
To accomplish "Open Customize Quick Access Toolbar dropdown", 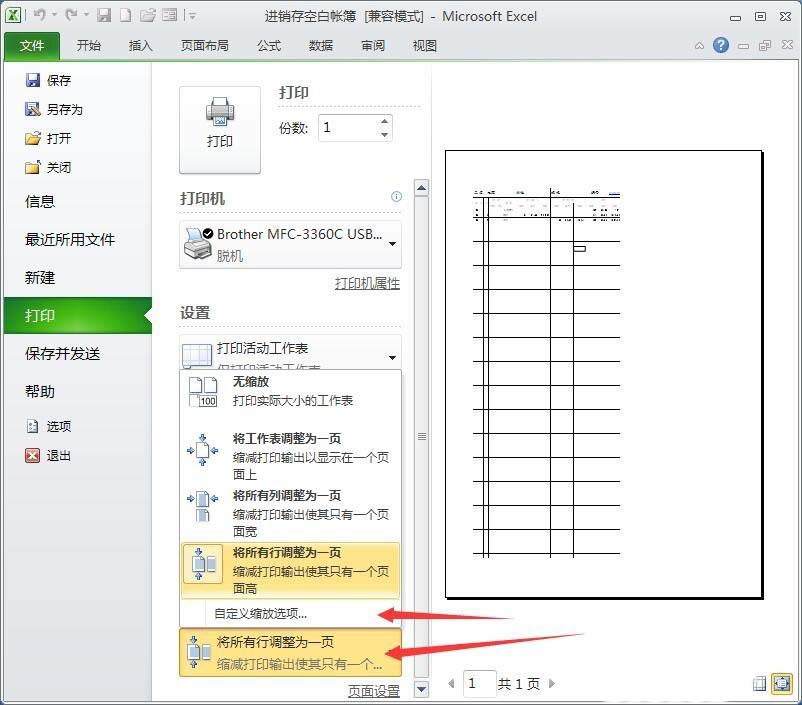I will (192, 16).
